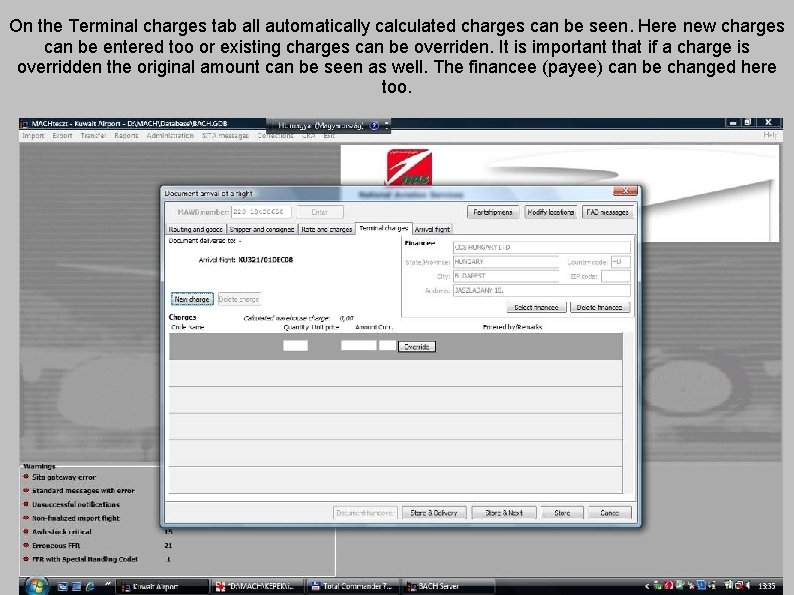This screenshot has height=595, width=794.
Task: Click Delete financee button
Action: pos(600,307)
